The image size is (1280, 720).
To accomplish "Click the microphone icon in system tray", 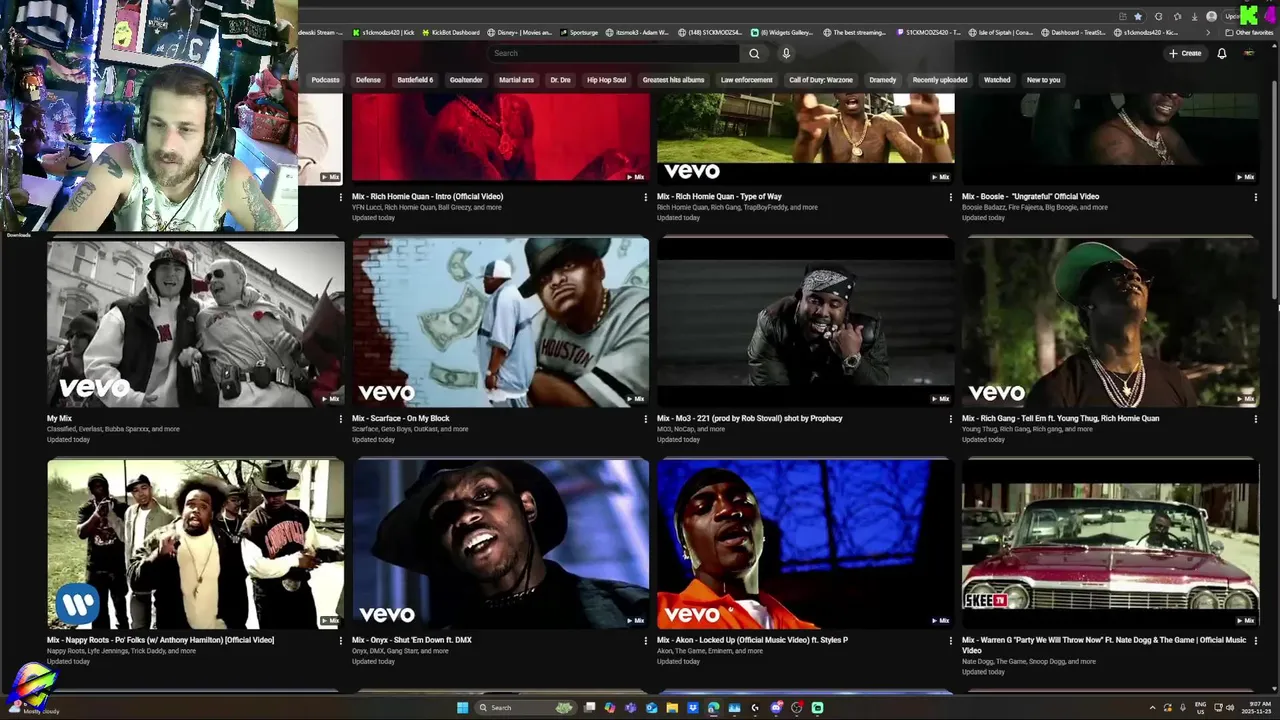I will [1183, 708].
